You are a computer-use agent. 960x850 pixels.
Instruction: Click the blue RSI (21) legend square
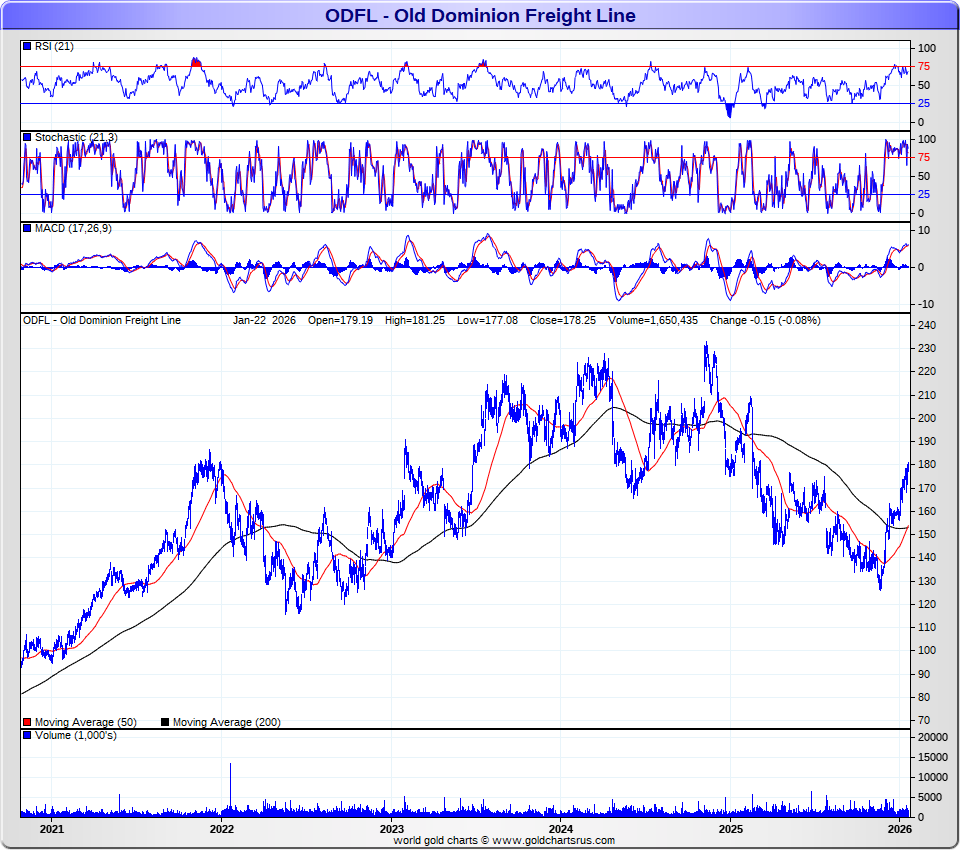point(27,47)
